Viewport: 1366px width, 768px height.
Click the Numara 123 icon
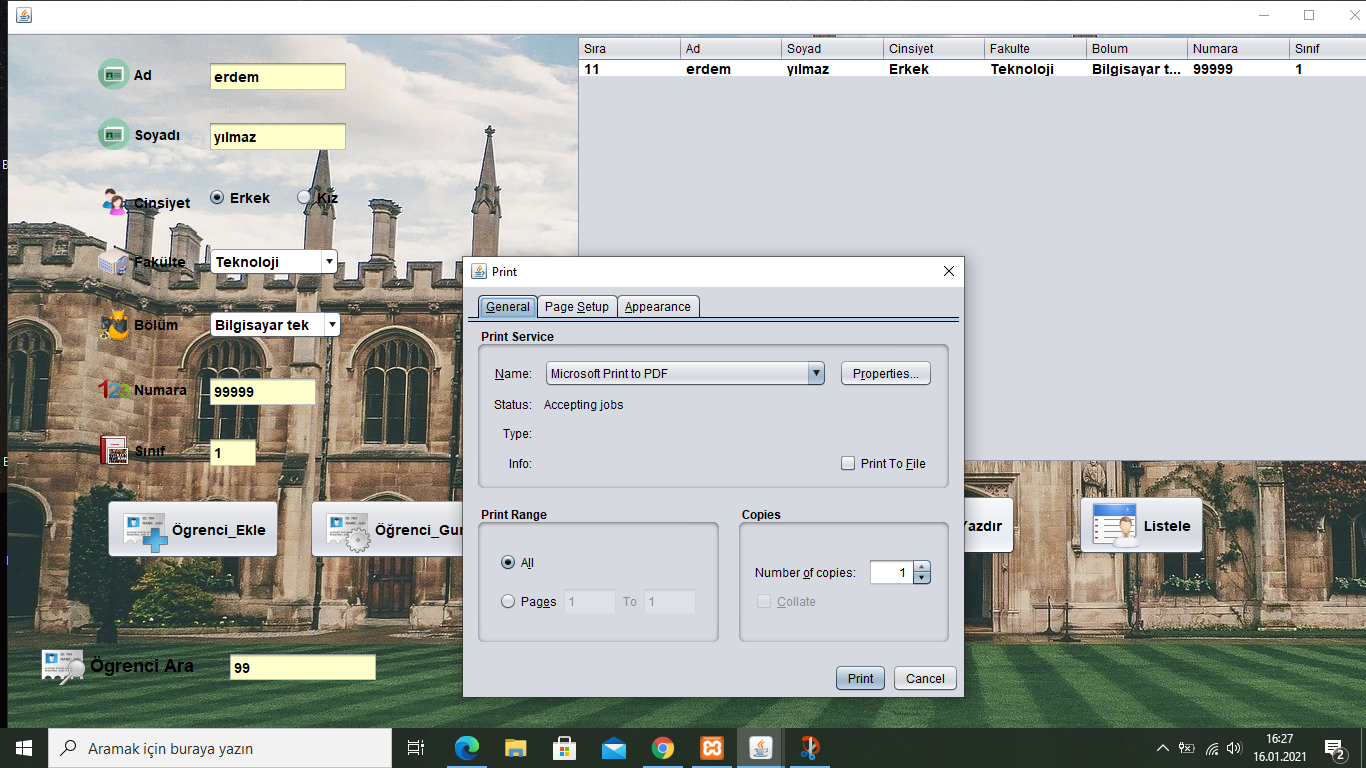pos(114,390)
